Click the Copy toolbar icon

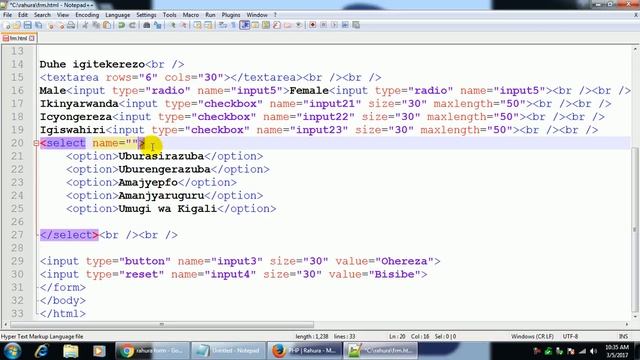coord(96,25)
